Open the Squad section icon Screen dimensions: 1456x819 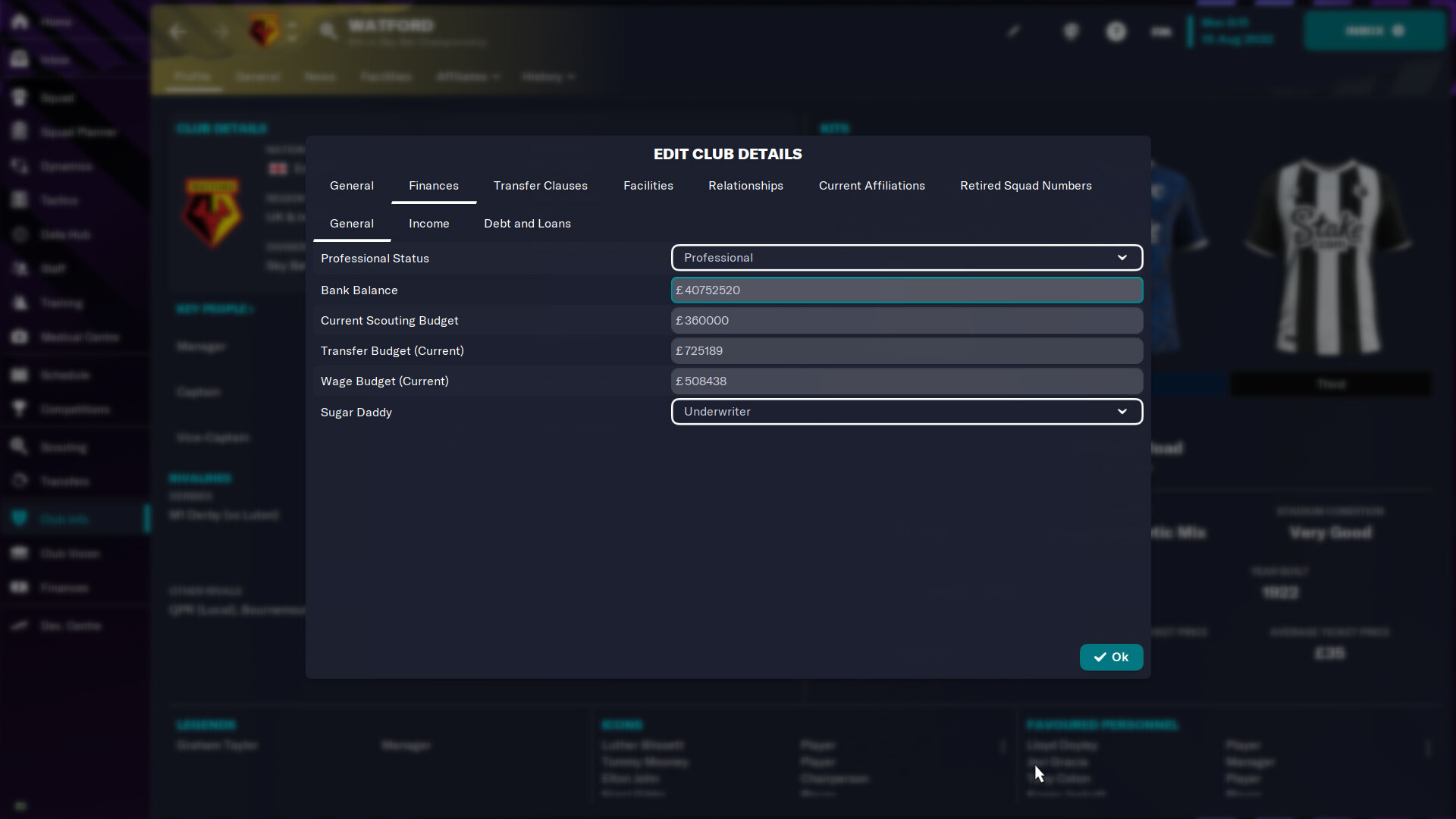[21, 97]
